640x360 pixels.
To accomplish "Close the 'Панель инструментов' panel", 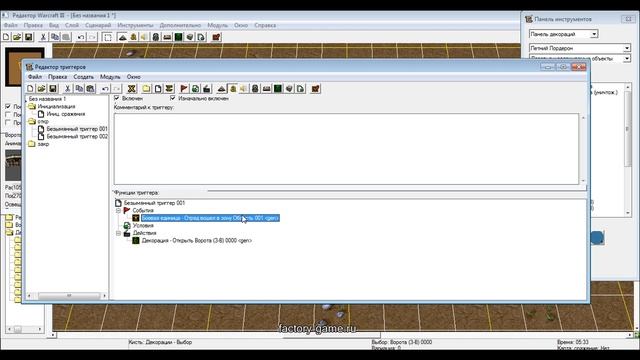I will (x=628, y=19).
